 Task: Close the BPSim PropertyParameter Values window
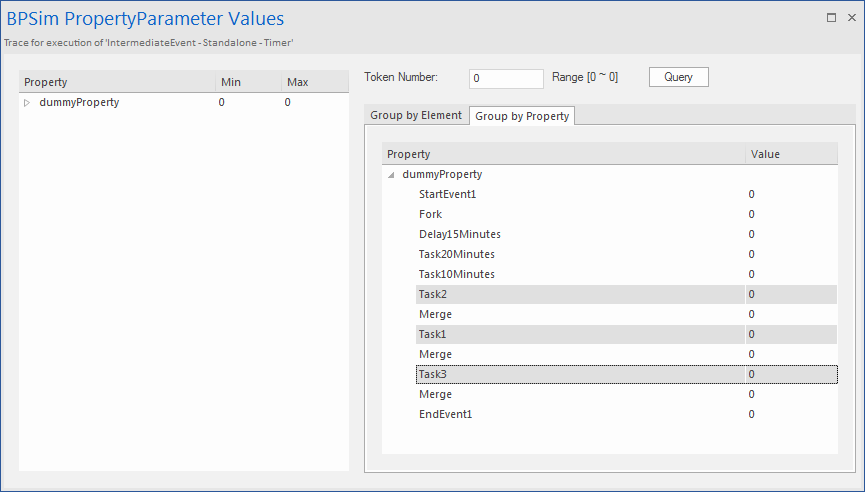[851, 17]
